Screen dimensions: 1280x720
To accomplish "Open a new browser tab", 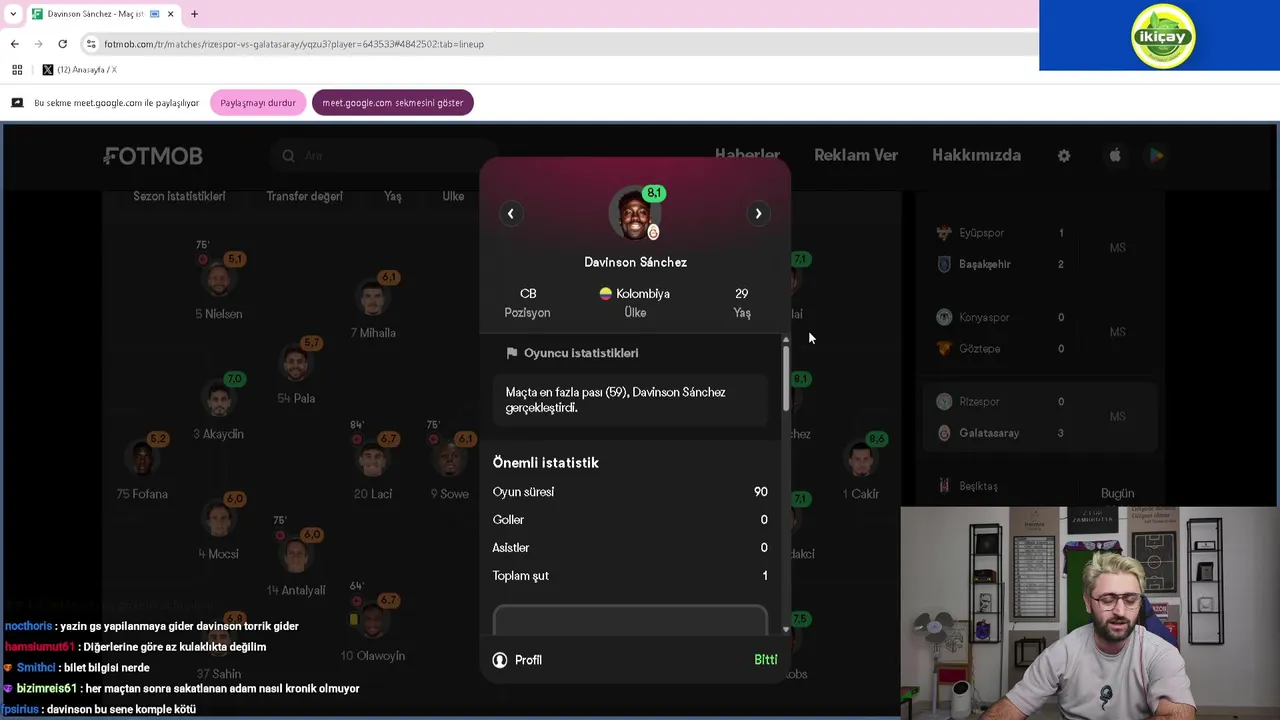I will [x=194, y=14].
